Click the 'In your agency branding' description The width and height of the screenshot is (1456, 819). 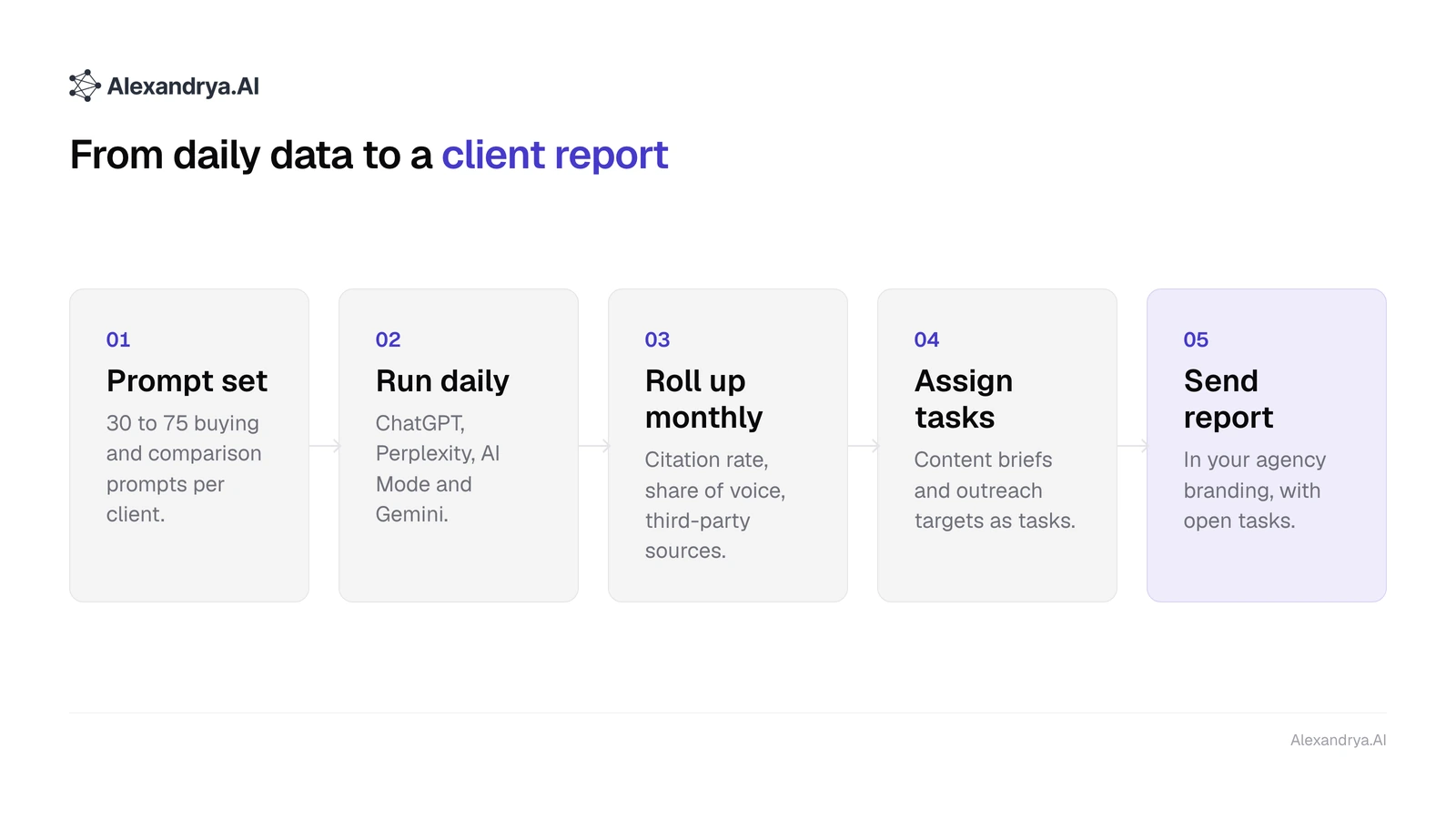tap(1255, 490)
